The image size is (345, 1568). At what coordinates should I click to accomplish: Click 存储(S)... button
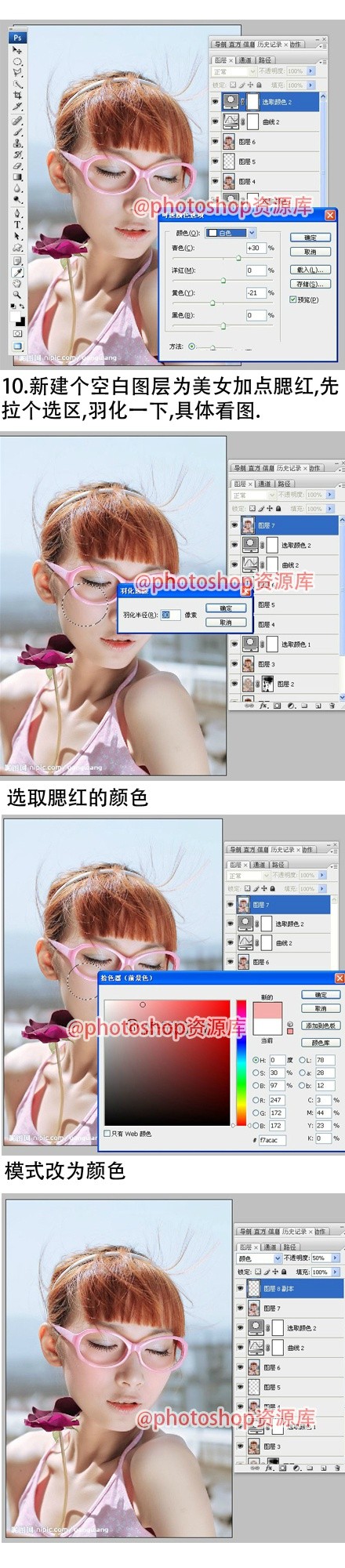coord(310,284)
